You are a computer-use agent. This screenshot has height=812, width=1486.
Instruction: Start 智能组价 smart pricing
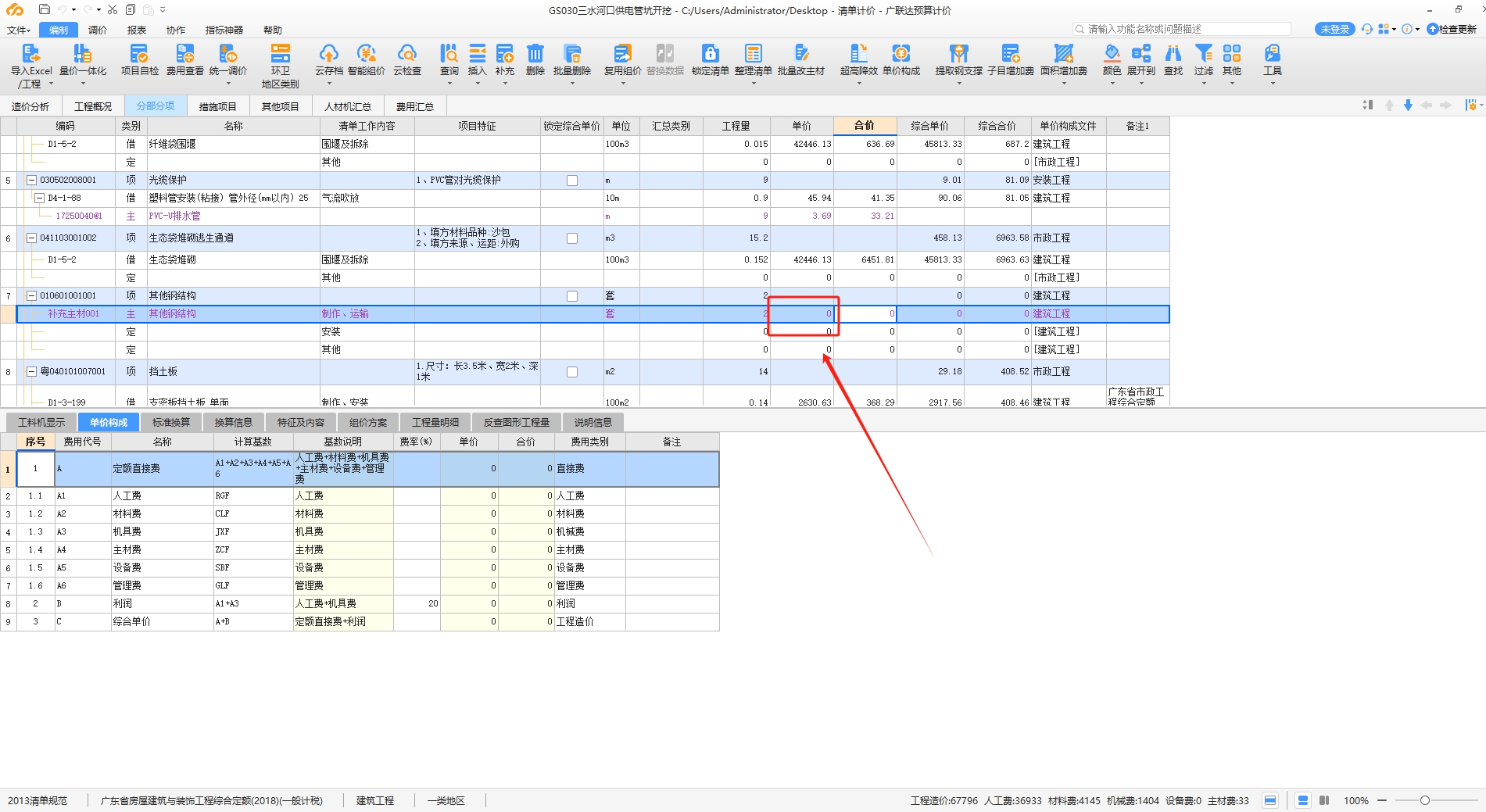coord(366,60)
